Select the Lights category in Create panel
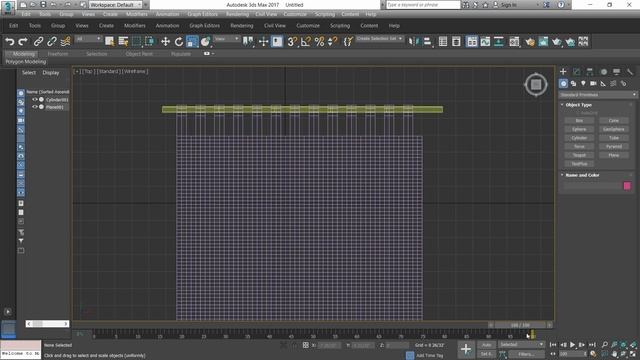Screen dimensions: 640x360 (583, 83)
